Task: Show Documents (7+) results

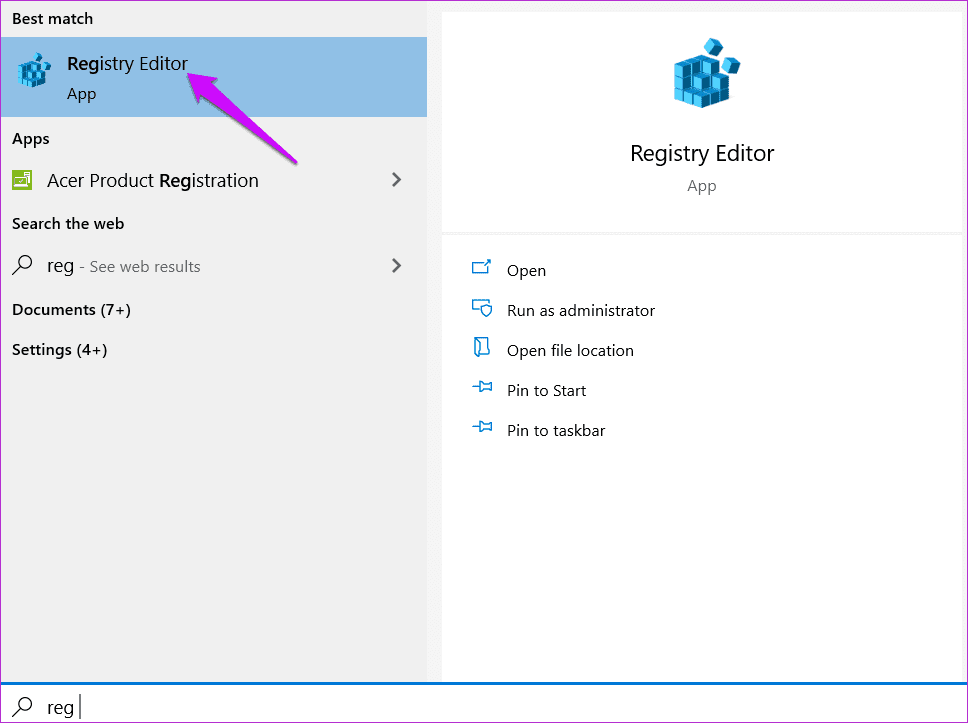Action: (71, 309)
